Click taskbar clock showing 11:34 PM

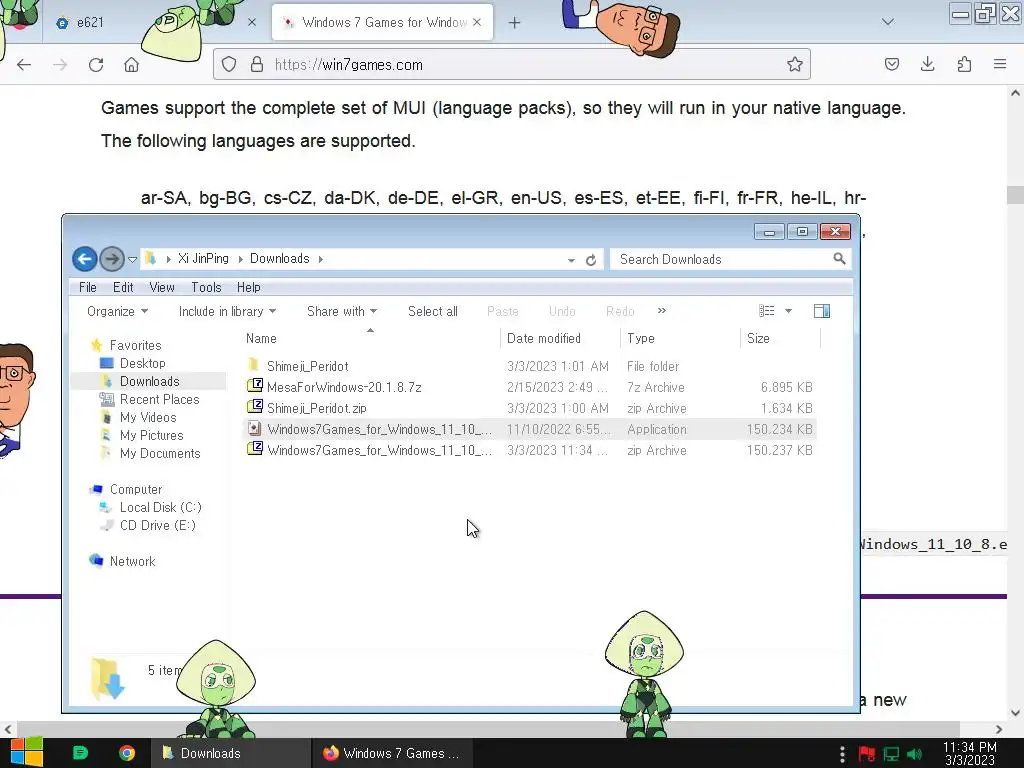[x=970, y=754]
